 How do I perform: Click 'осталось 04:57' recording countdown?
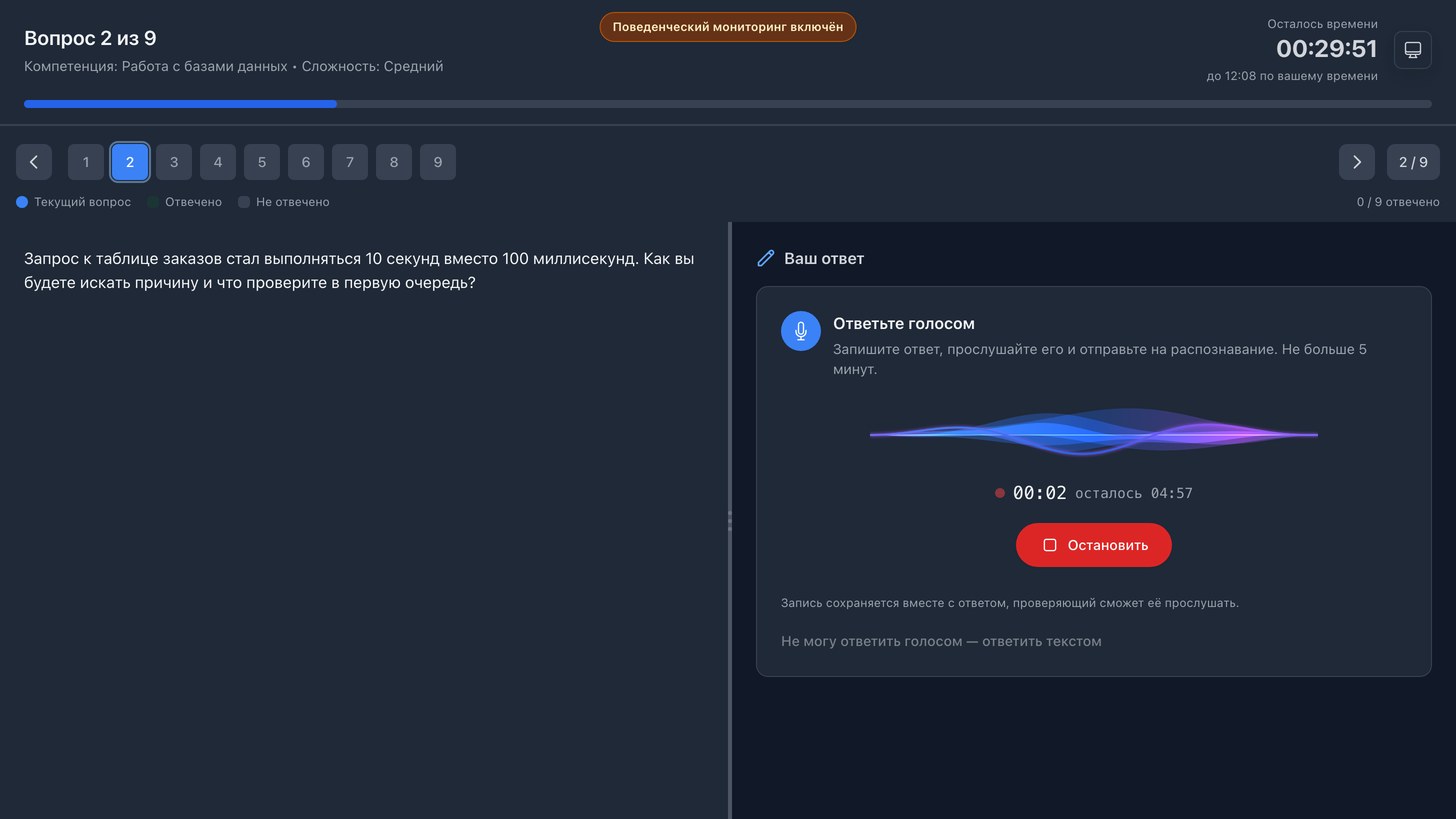click(1134, 493)
